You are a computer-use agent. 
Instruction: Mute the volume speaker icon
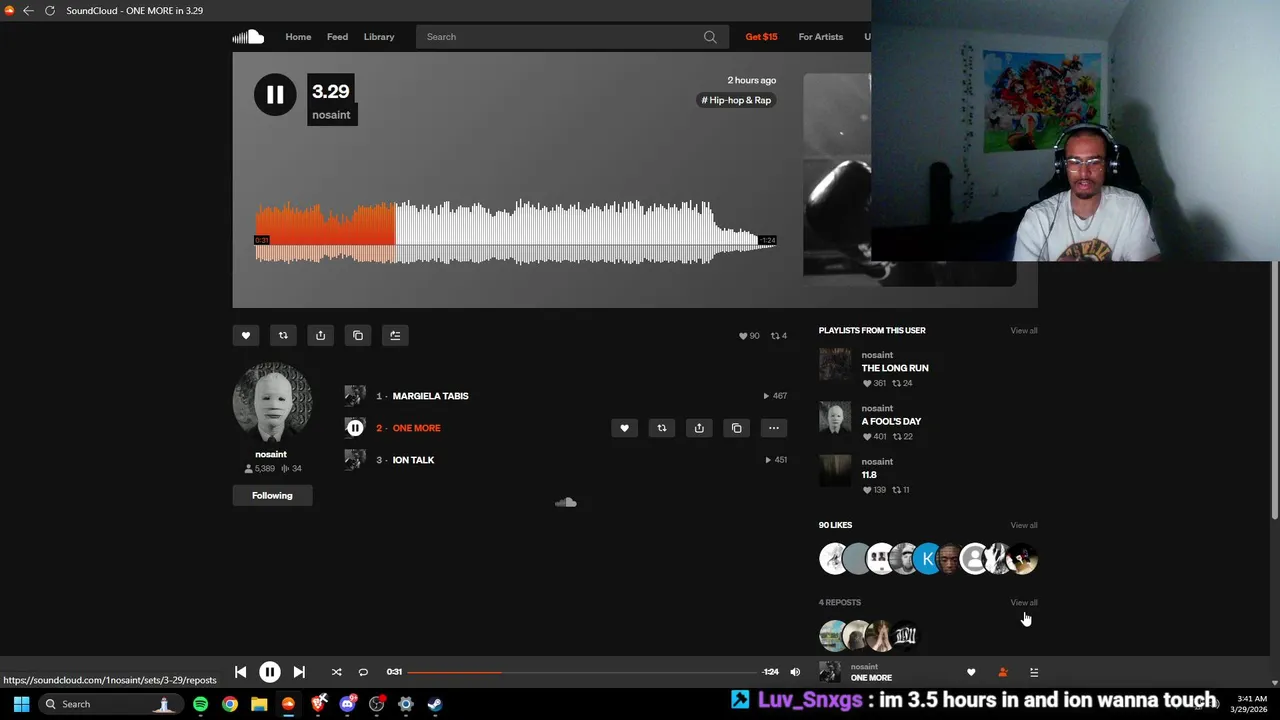click(795, 672)
